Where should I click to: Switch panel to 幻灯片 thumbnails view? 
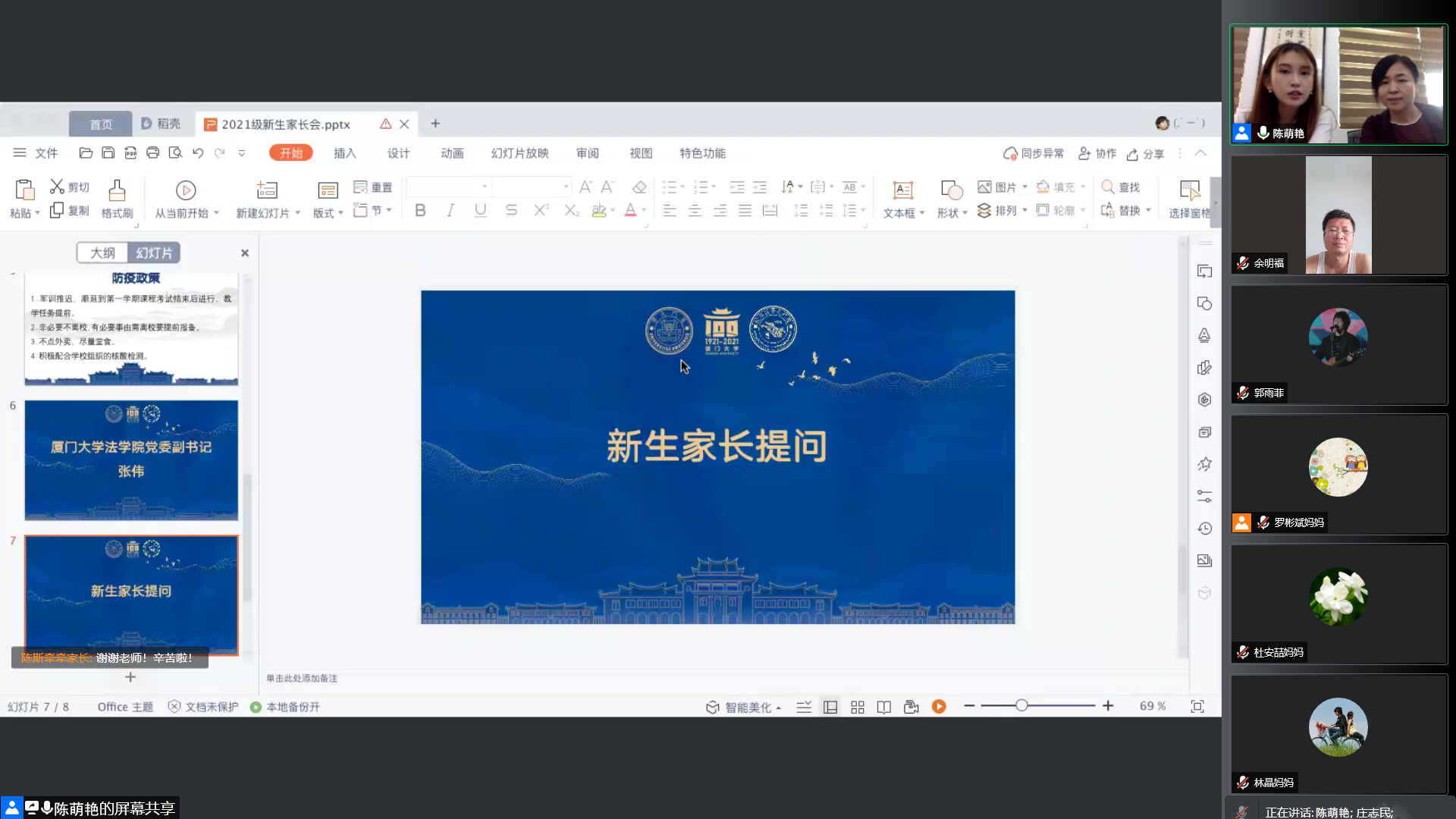pos(154,253)
